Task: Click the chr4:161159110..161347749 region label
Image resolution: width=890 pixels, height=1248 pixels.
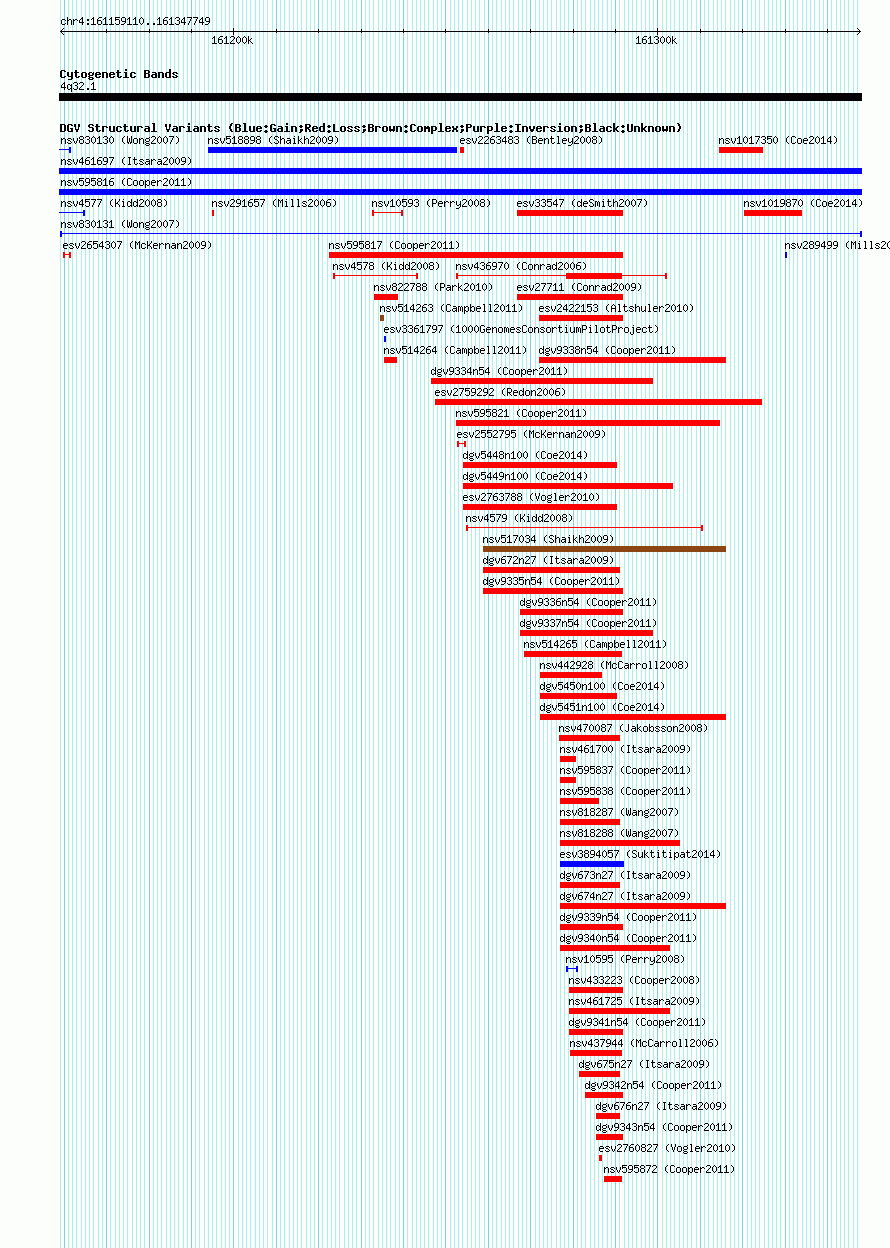Action: (135, 21)
